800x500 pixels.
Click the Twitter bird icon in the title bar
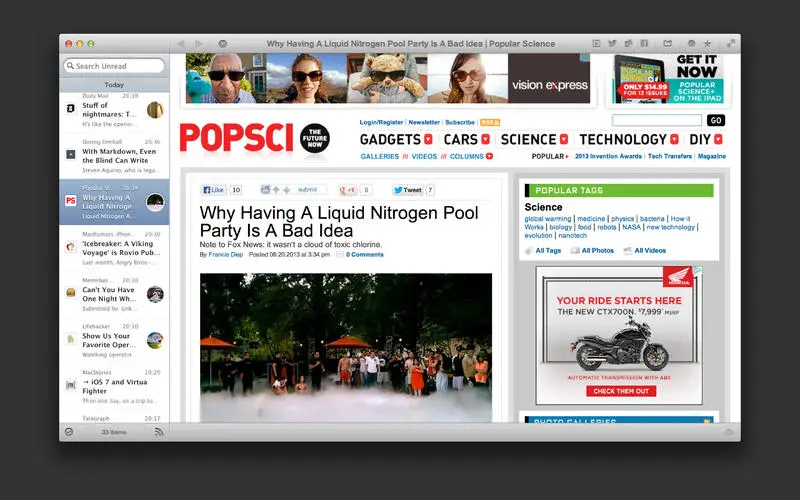pos(612,44)
